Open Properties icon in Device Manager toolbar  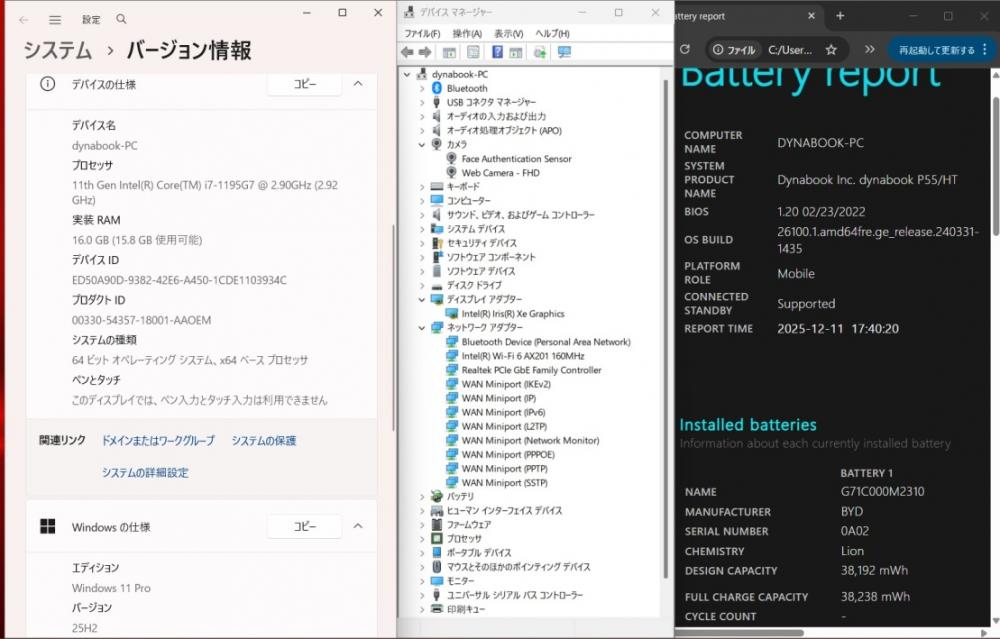tap(473, 52)
